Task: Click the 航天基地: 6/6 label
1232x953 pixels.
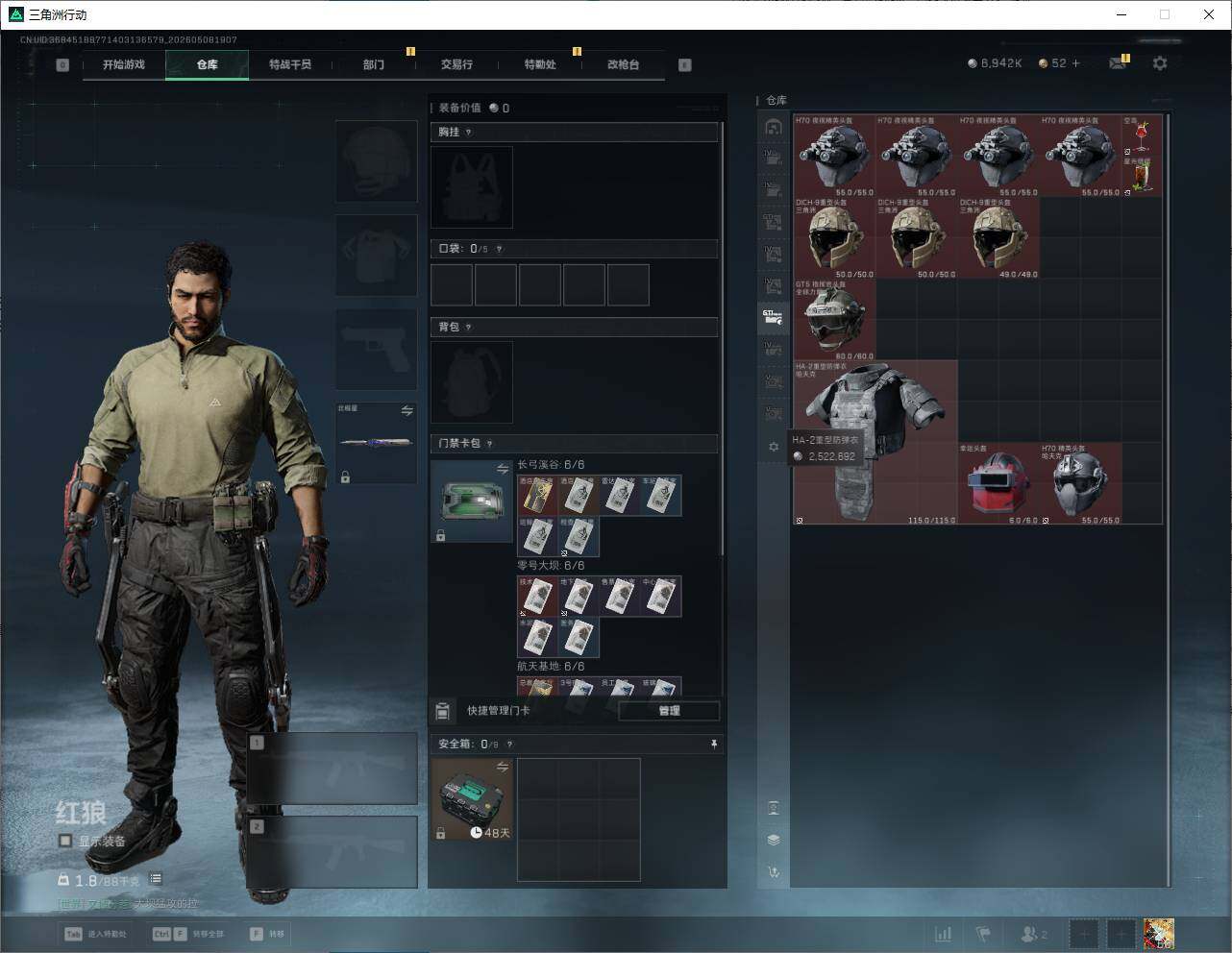Action: click(x=551, y=667)
